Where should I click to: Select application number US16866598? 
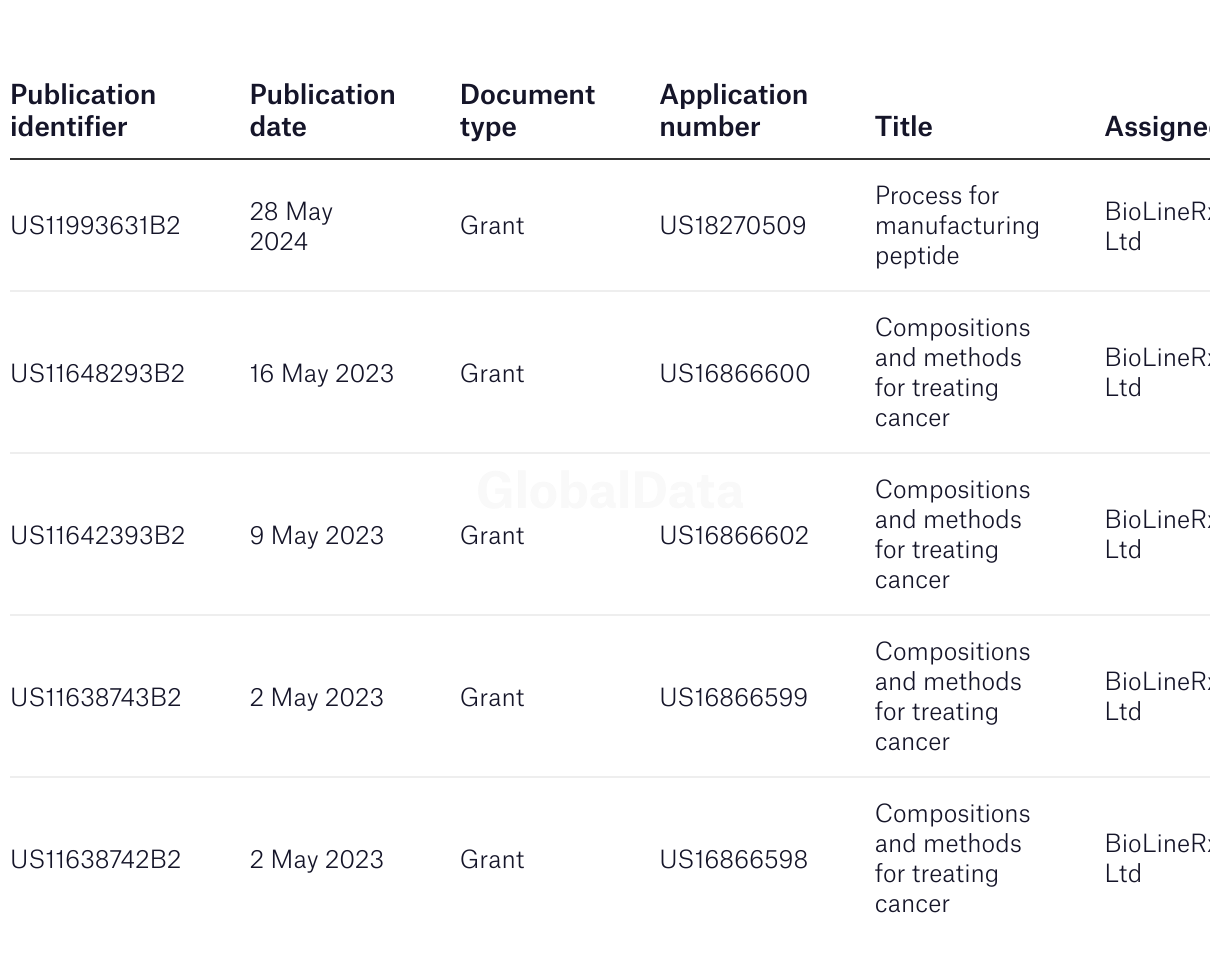point(733,860)
